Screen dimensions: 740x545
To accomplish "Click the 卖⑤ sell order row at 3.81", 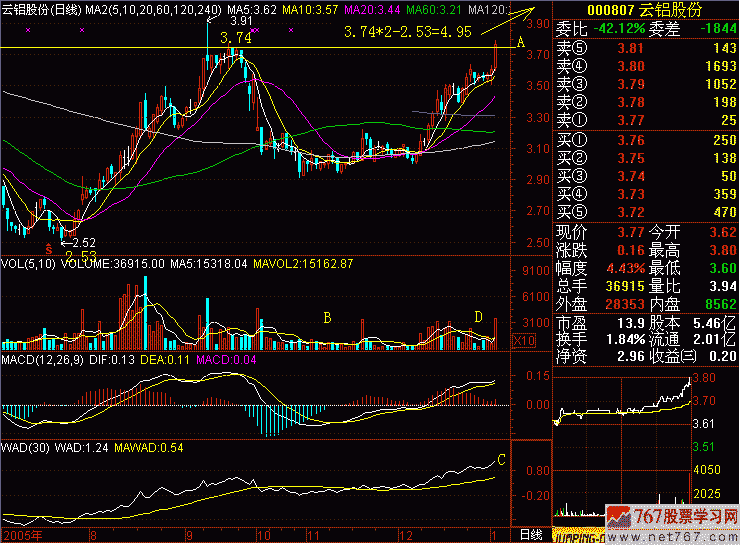I will coord(646,48).
